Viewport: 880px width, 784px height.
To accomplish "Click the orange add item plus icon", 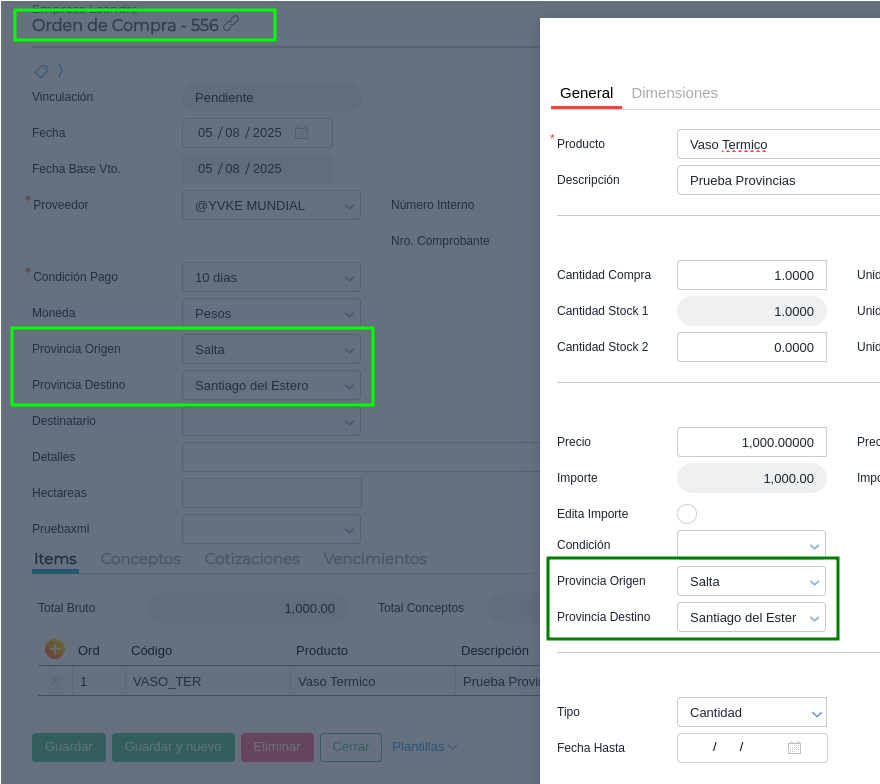I will 54,649.
